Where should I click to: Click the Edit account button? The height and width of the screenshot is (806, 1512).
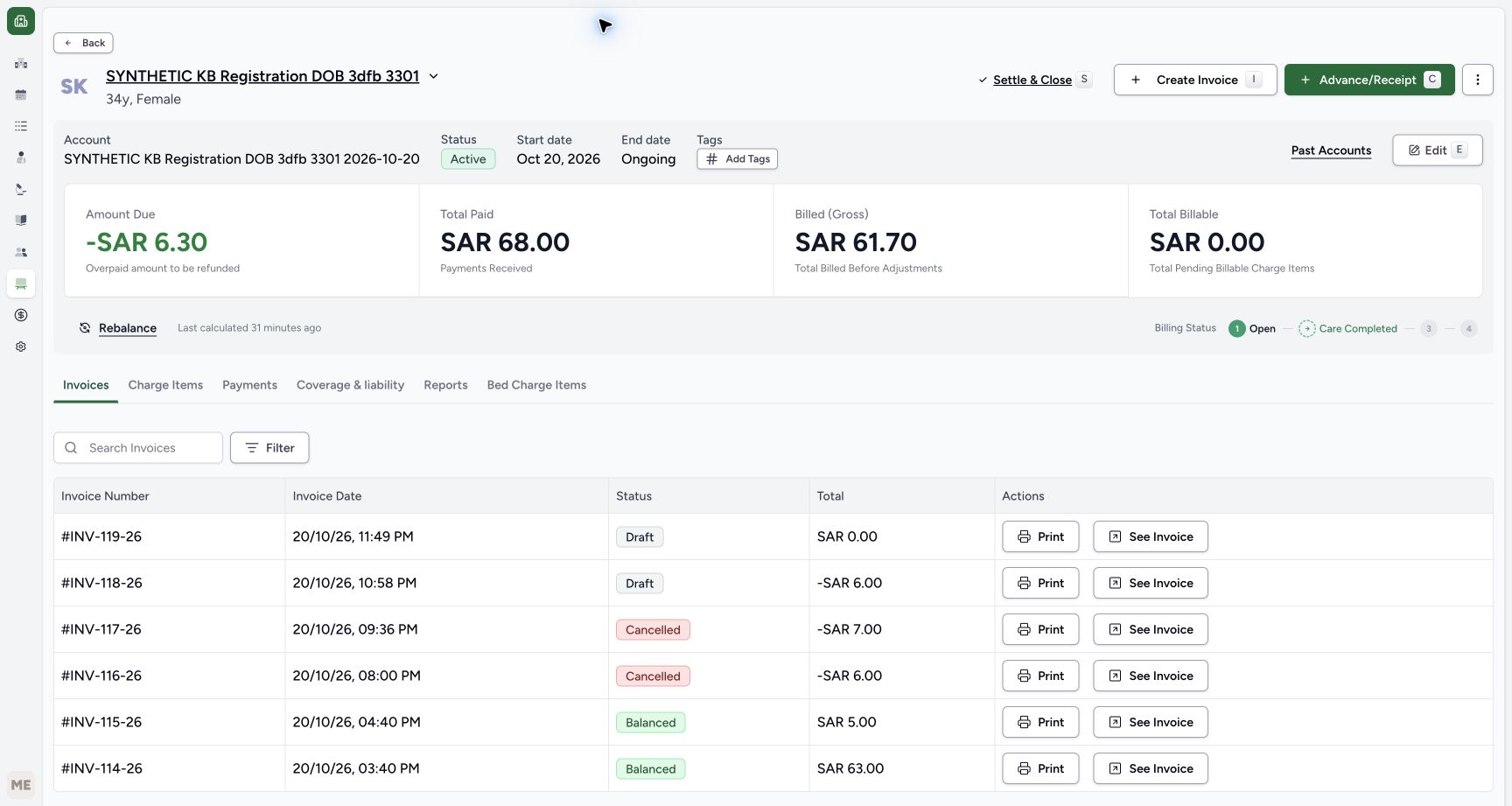(x=1437, y=150)
